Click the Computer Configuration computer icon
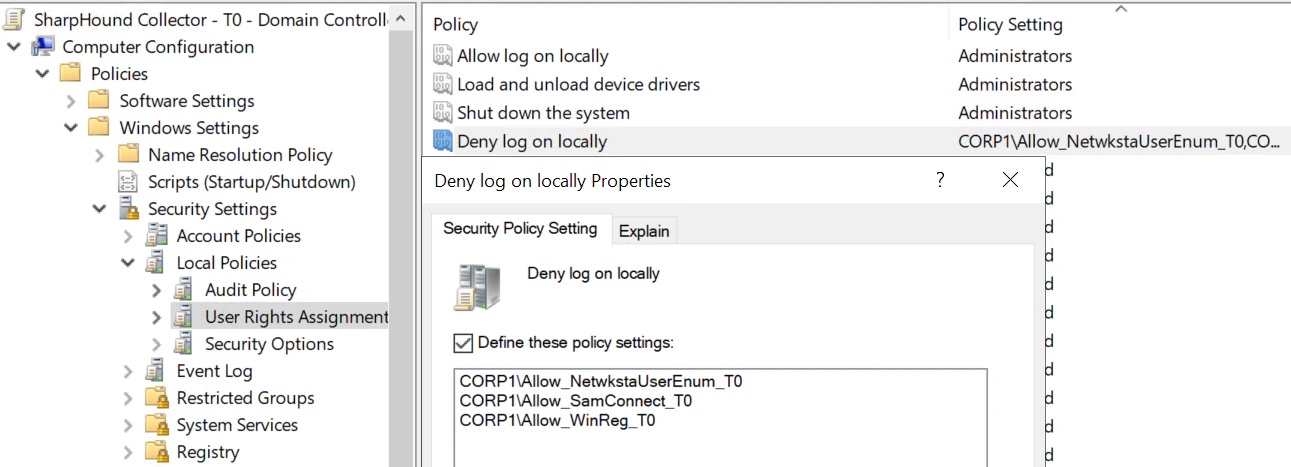The image size is (1291, 467). [44, 47]
